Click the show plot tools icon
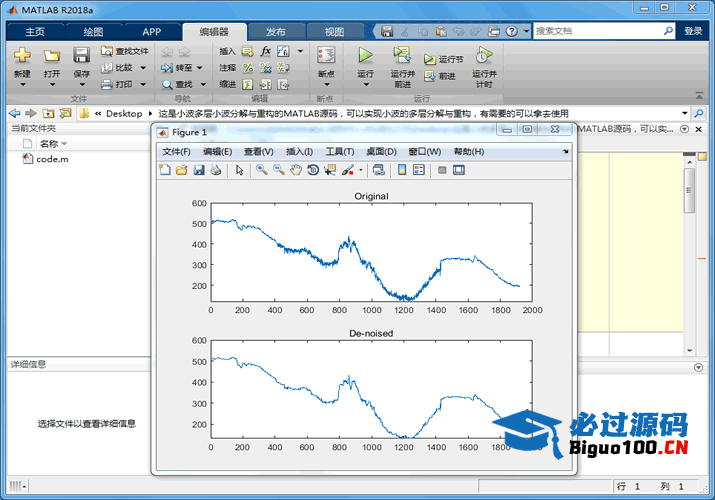715x500 pixels. (459, 170)
